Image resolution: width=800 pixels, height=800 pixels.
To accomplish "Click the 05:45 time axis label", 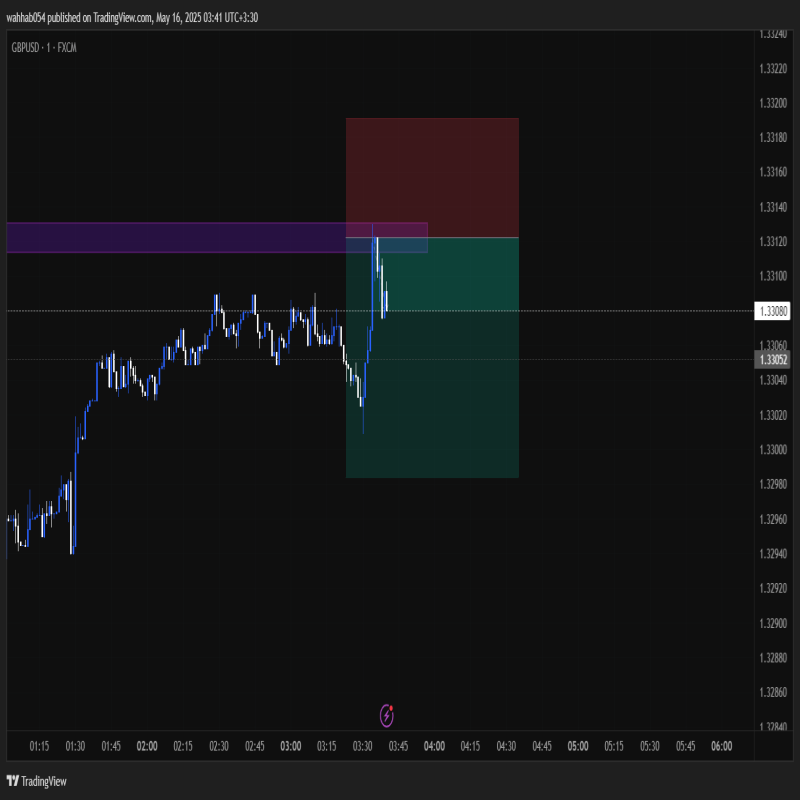I will (x=686, y=746).
